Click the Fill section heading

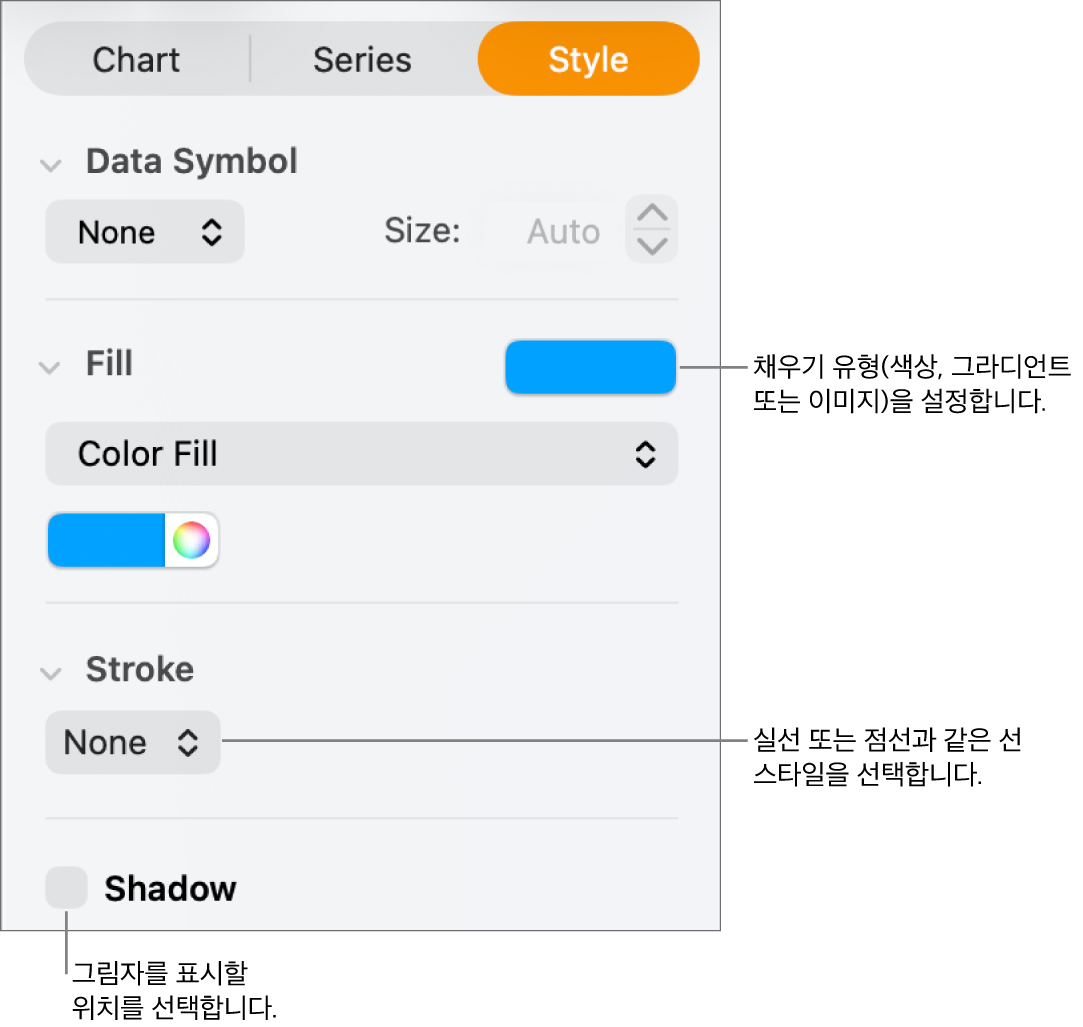tap(109, 364)
